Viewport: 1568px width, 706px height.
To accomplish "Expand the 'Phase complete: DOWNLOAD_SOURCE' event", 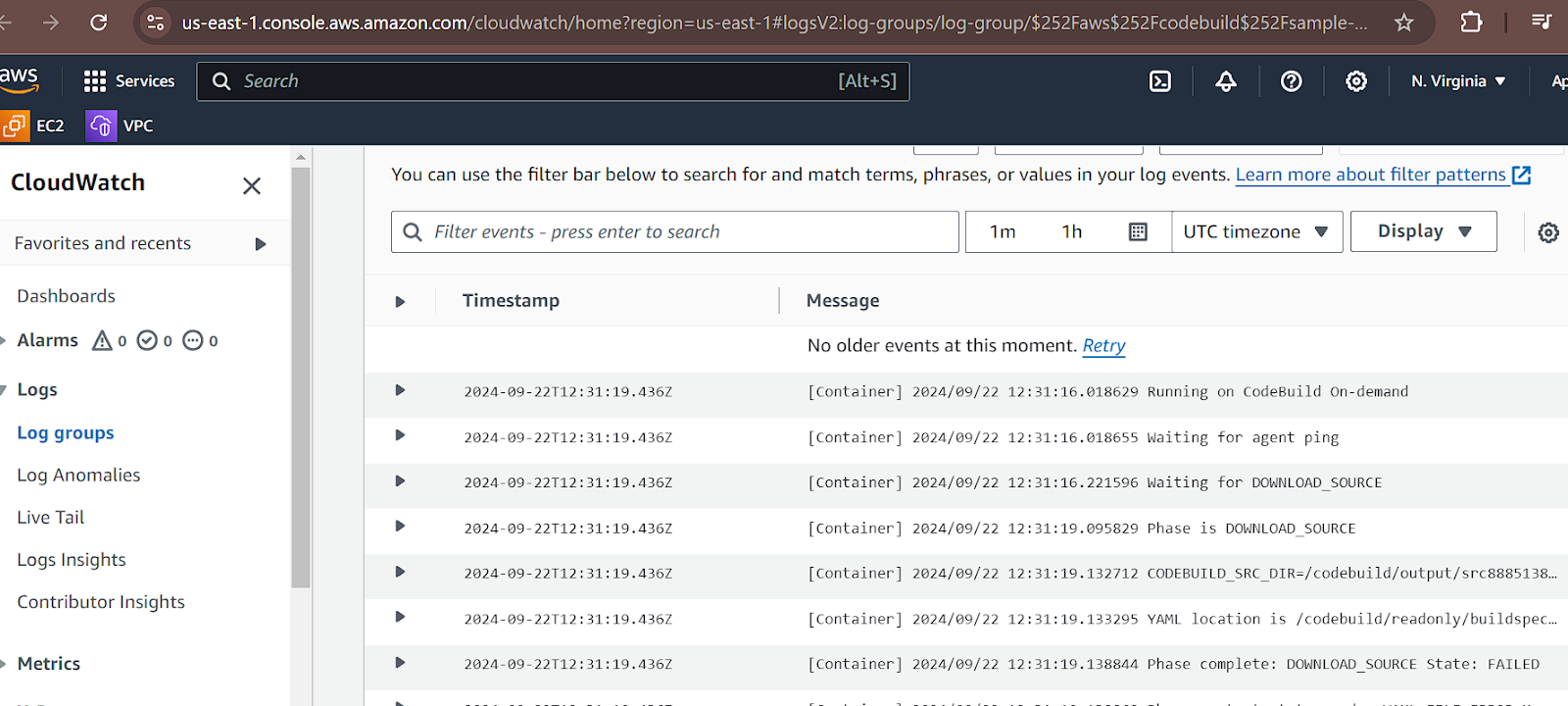I will (x=400, y=663).
